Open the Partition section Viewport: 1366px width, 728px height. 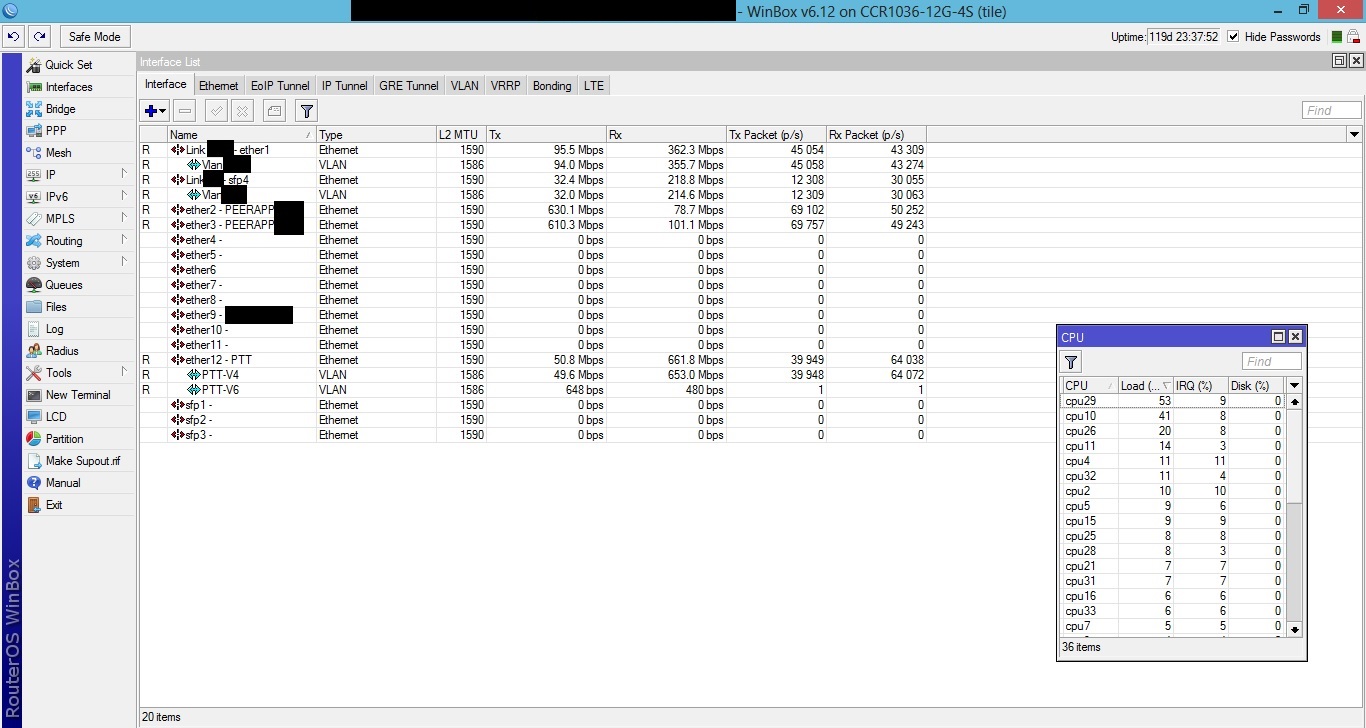pos(64,439)
